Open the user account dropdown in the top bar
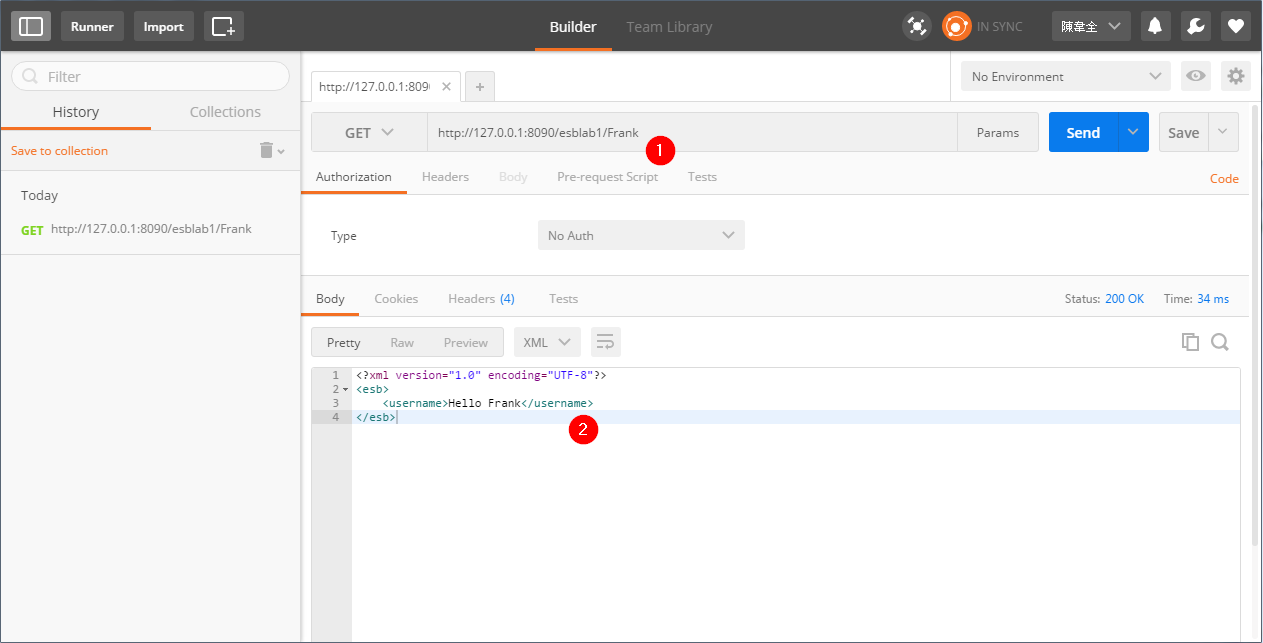The height and width of the screenshot is (643, 1263). tap(1091, 26)
